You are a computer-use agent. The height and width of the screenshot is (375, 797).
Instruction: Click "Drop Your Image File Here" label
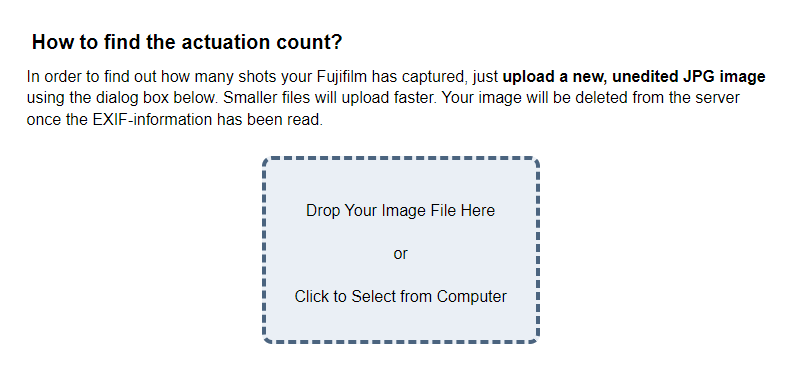tap(401, 210)
